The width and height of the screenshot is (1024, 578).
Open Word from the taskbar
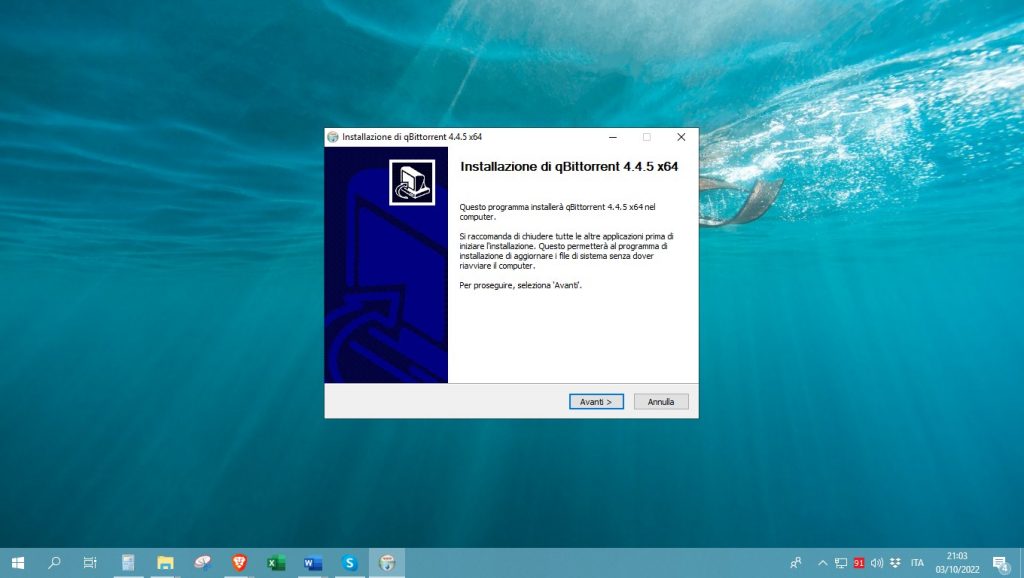pyautogui.click(x=313, y=563)
